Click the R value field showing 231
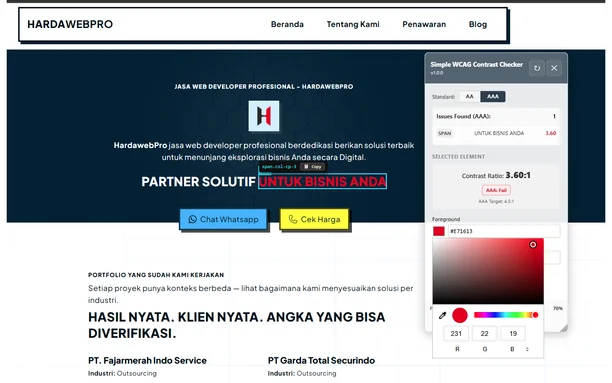This screenshot has width=612, height=383. click(456, 333)
